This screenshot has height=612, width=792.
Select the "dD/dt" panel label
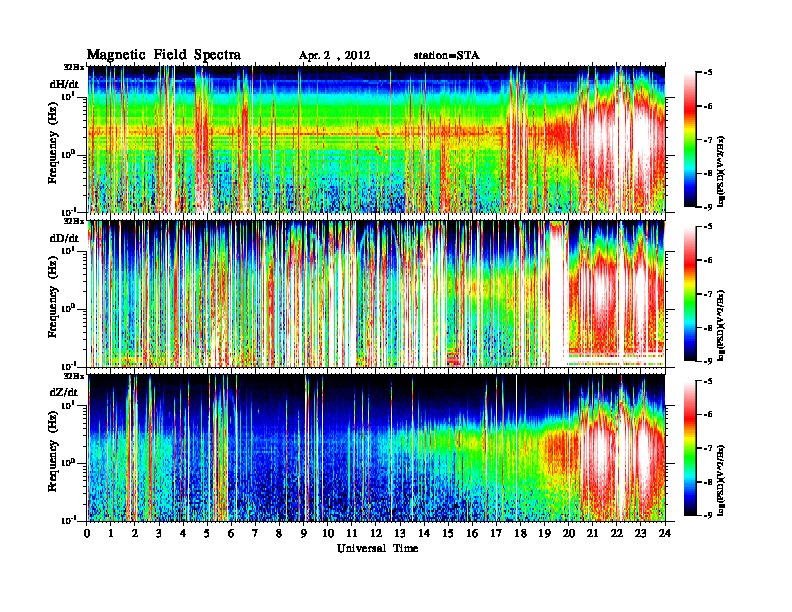point(64,238)
